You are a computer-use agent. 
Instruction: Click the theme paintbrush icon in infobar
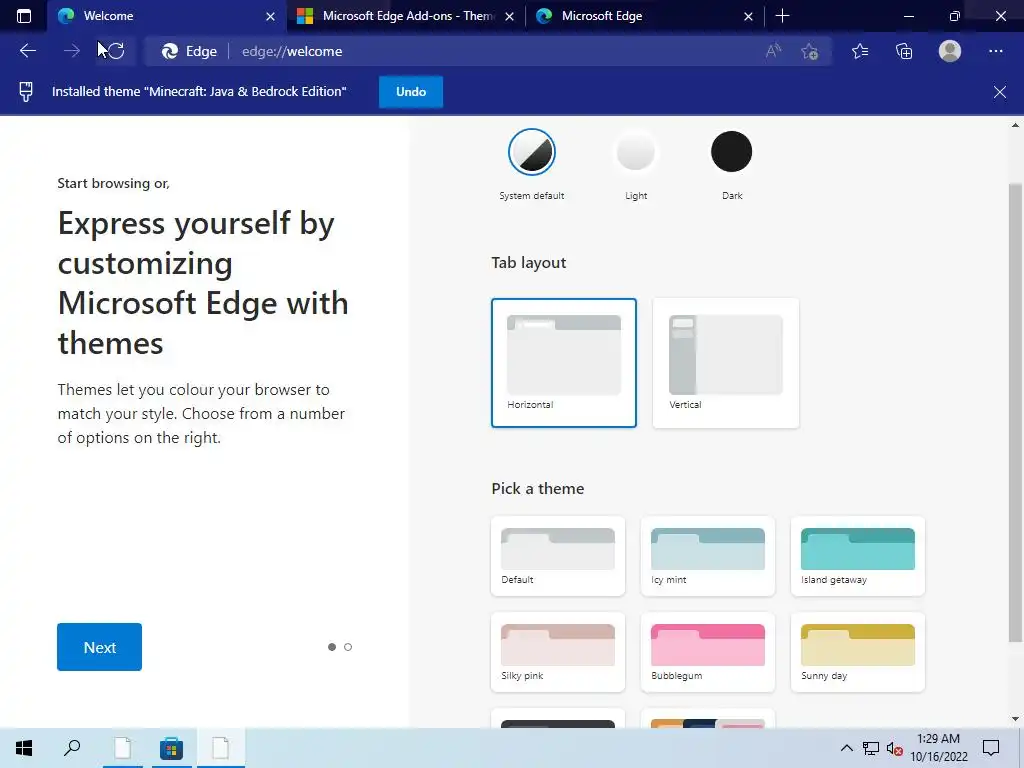pyautogui.click(x=25, y=91)
